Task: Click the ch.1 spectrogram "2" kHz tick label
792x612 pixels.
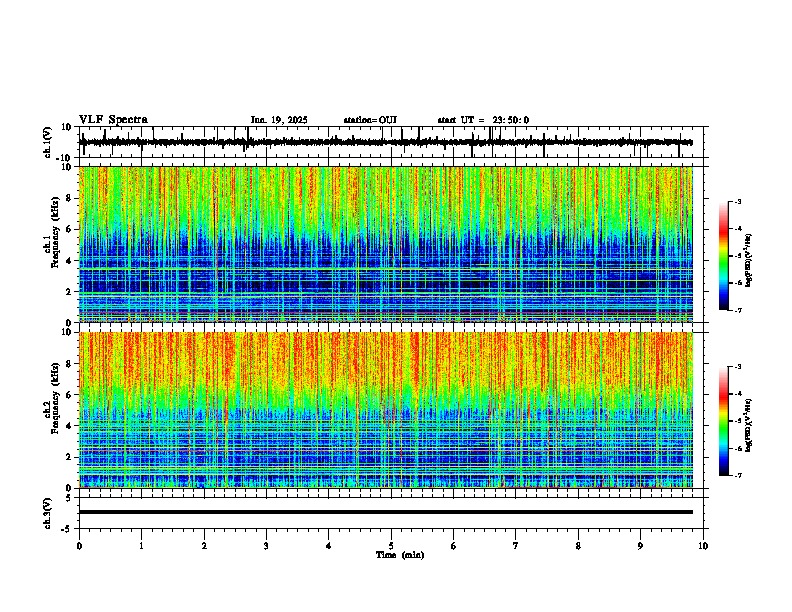Action: click(x=69, y=292)
